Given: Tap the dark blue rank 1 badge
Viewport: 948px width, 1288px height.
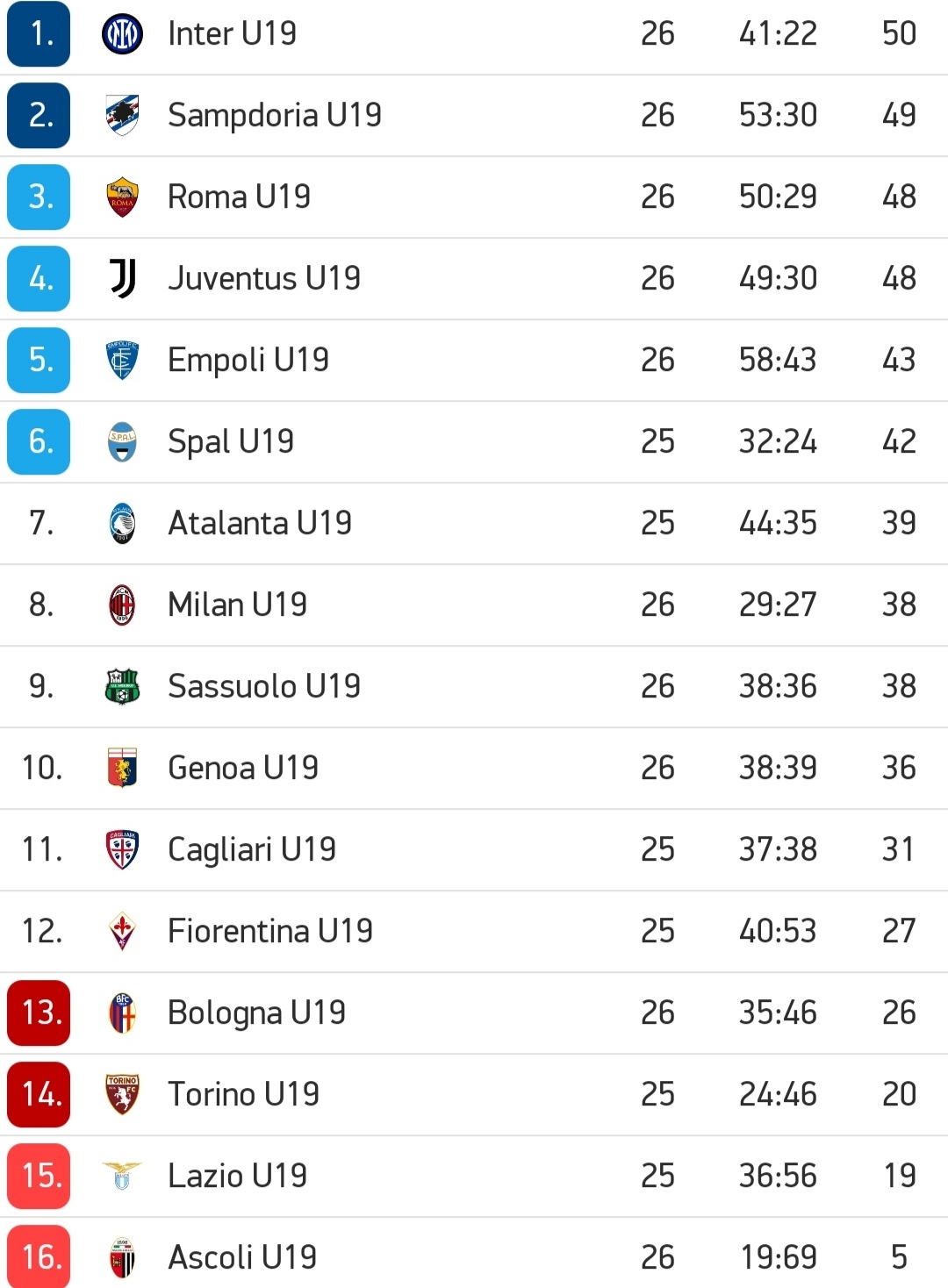Looking at the screenshot, I should point(39,34).
